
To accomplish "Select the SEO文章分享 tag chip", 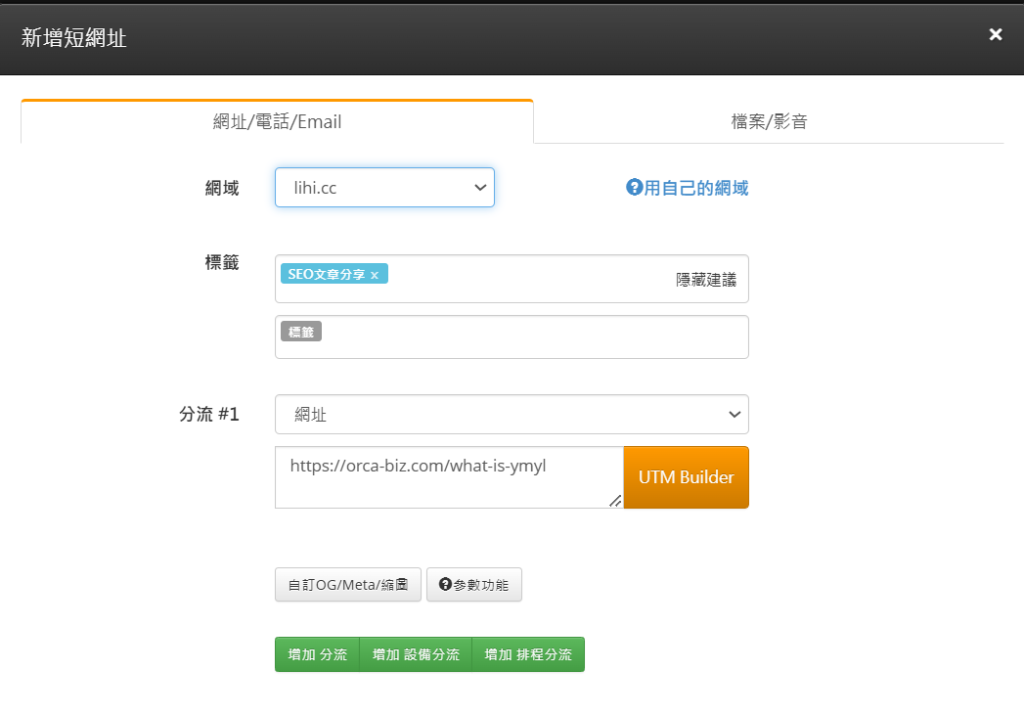I will (x=334, y=274).
